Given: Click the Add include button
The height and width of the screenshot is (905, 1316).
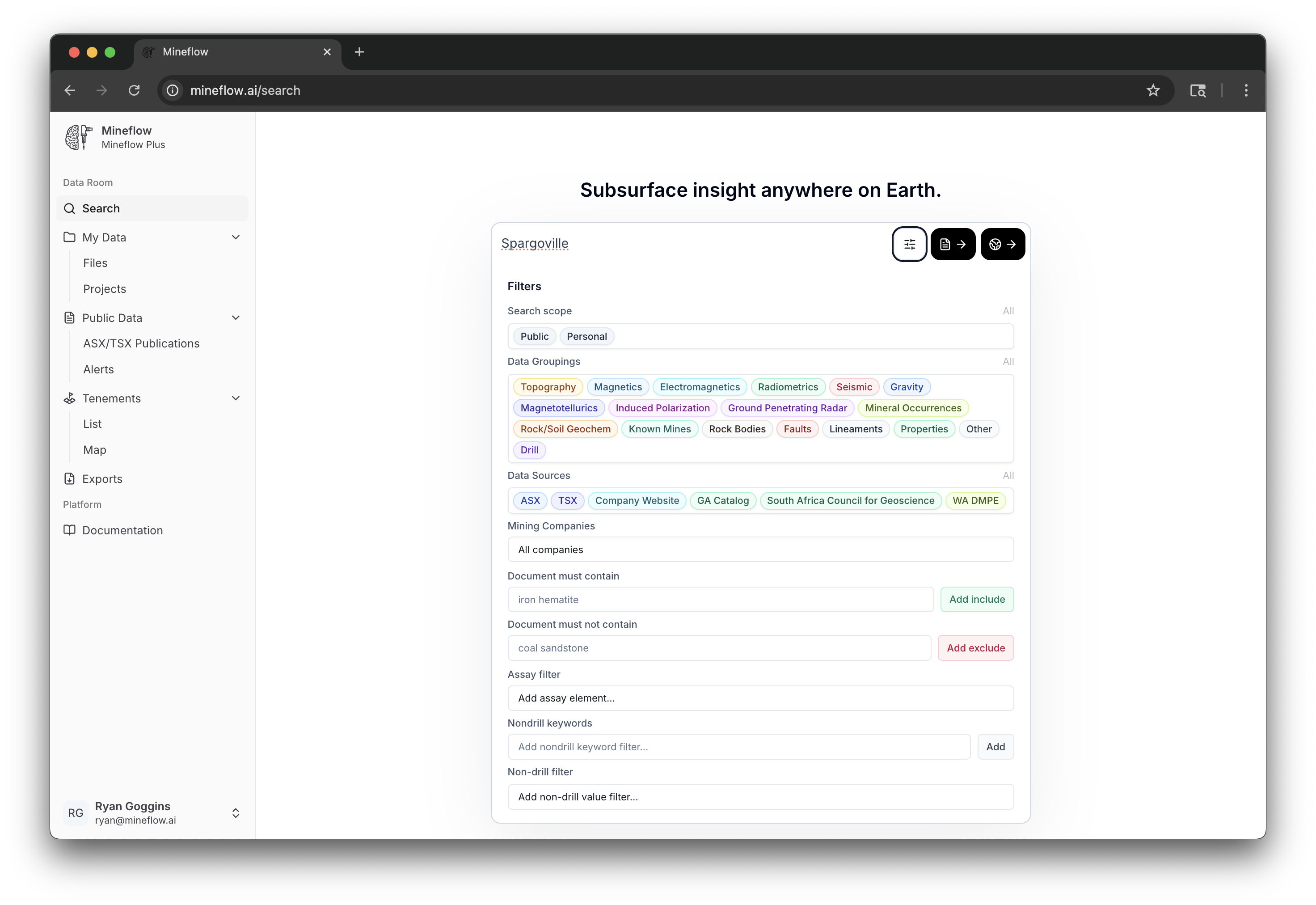Looking at the screenshot, I should click(x=977, y=599).
